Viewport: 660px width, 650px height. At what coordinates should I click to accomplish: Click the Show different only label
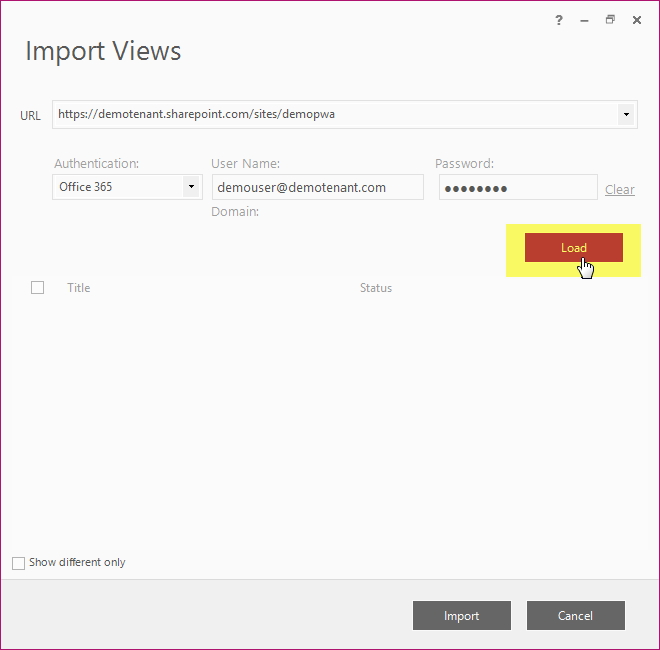[x=77, y=562]
